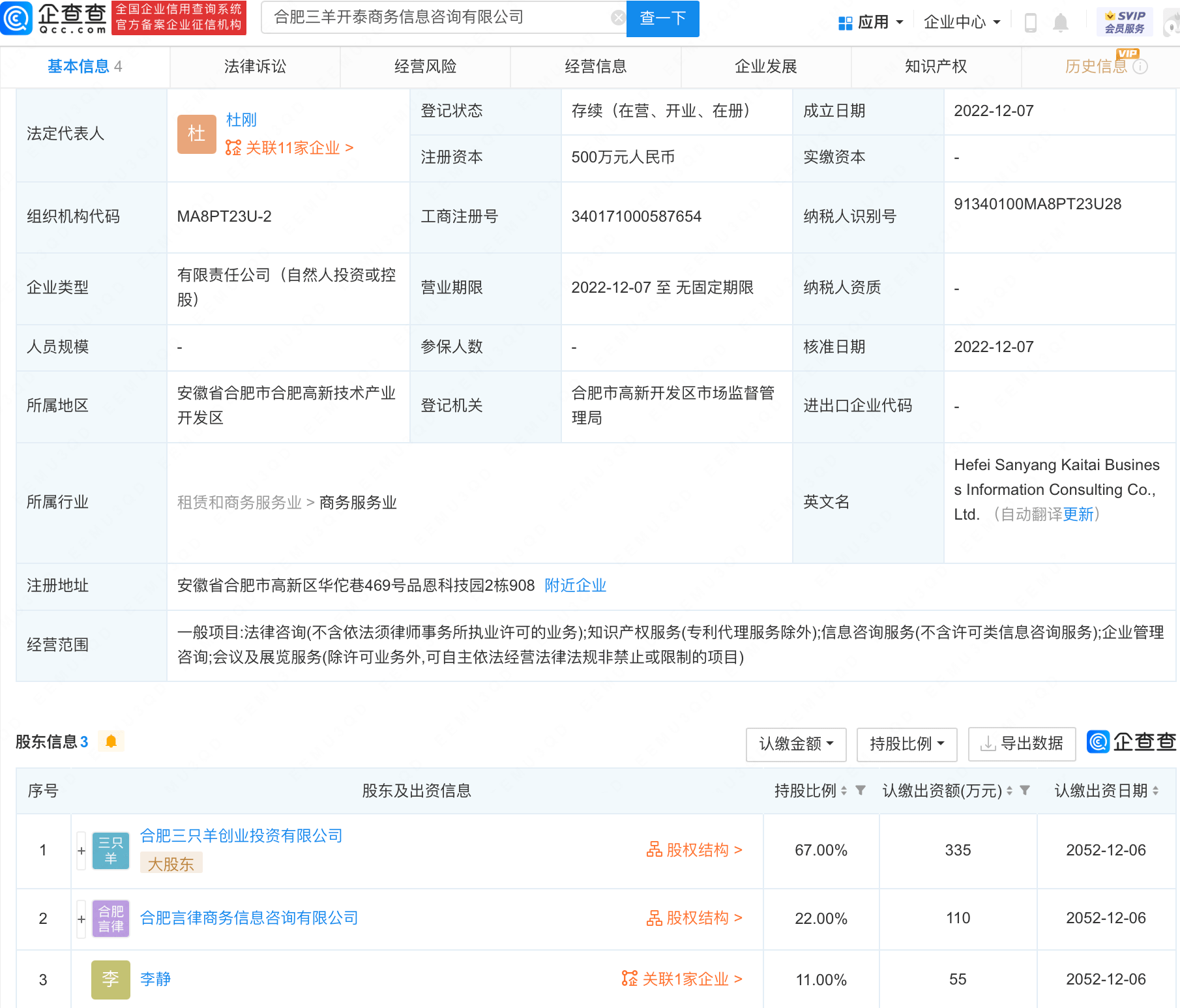1180x1008 pixels.
Task: Click the 合肥言律 shareholder logo
Action: 111,918
